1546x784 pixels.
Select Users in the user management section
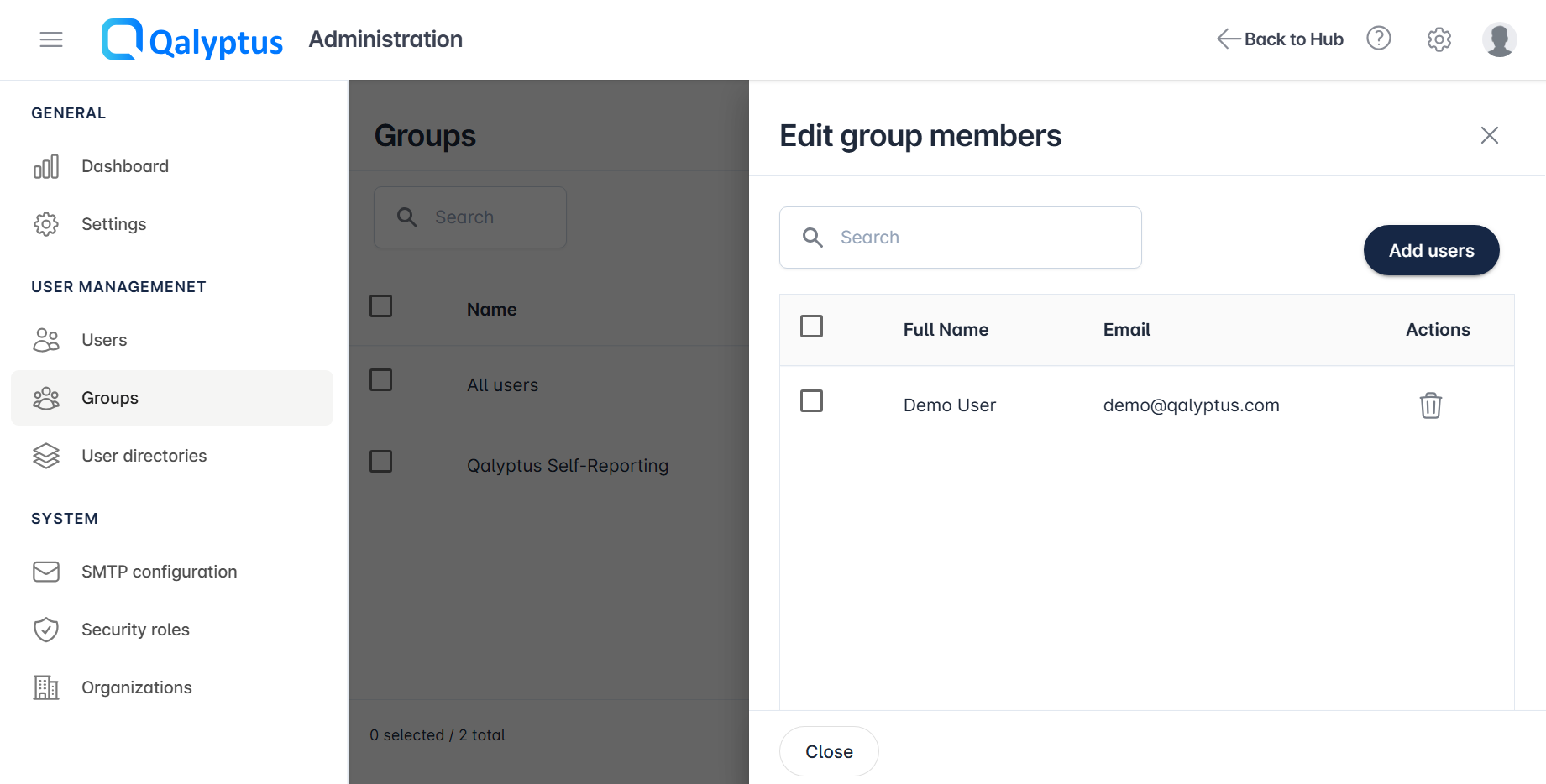[x=104, y=340]
